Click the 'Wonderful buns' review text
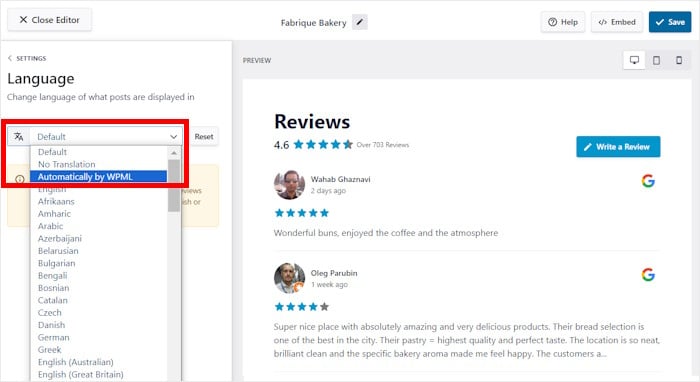Viewport: 700px width, 382px height. click(386, 233)
